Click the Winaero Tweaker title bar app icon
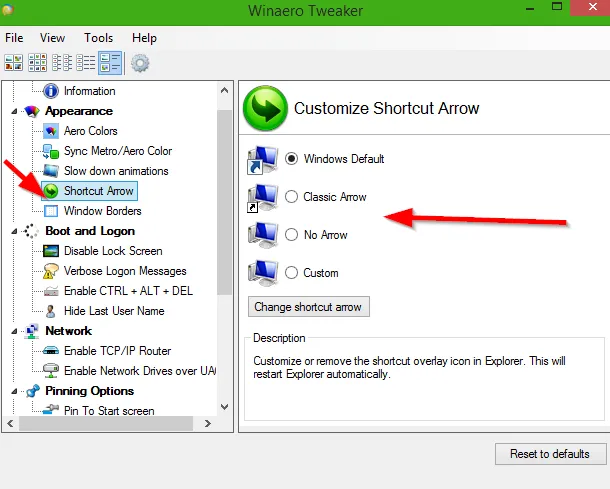 click(7, 9)
